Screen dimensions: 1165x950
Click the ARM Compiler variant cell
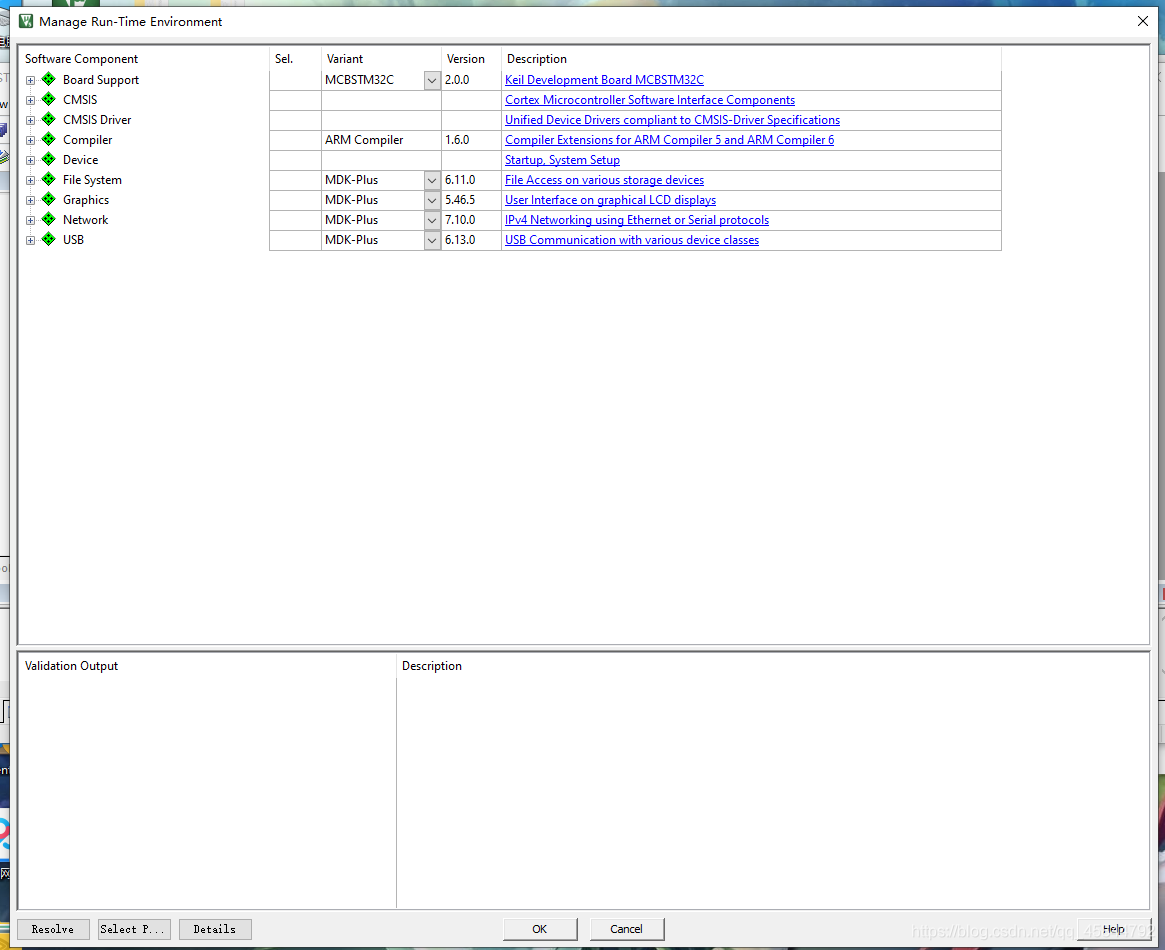coord(381,140)
